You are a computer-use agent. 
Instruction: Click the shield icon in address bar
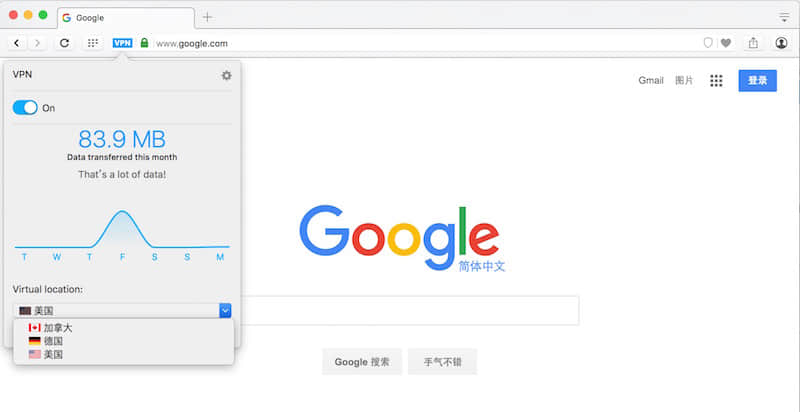[x=708, y=43]
